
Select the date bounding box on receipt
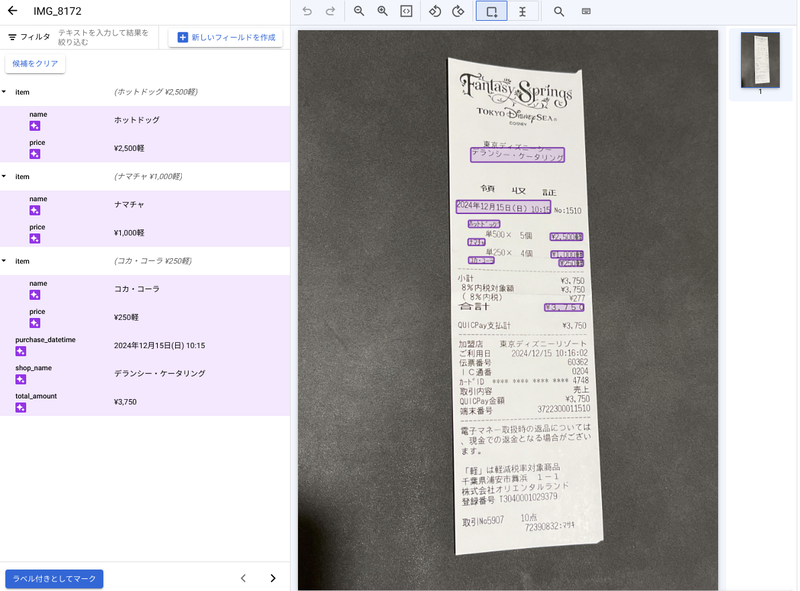(503, 207)
